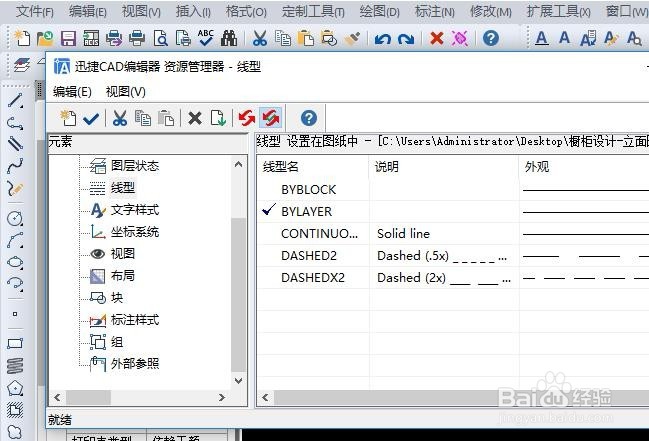Select the CONTINUO... linetype row
The image size is (649, 441).
(453, 234)
